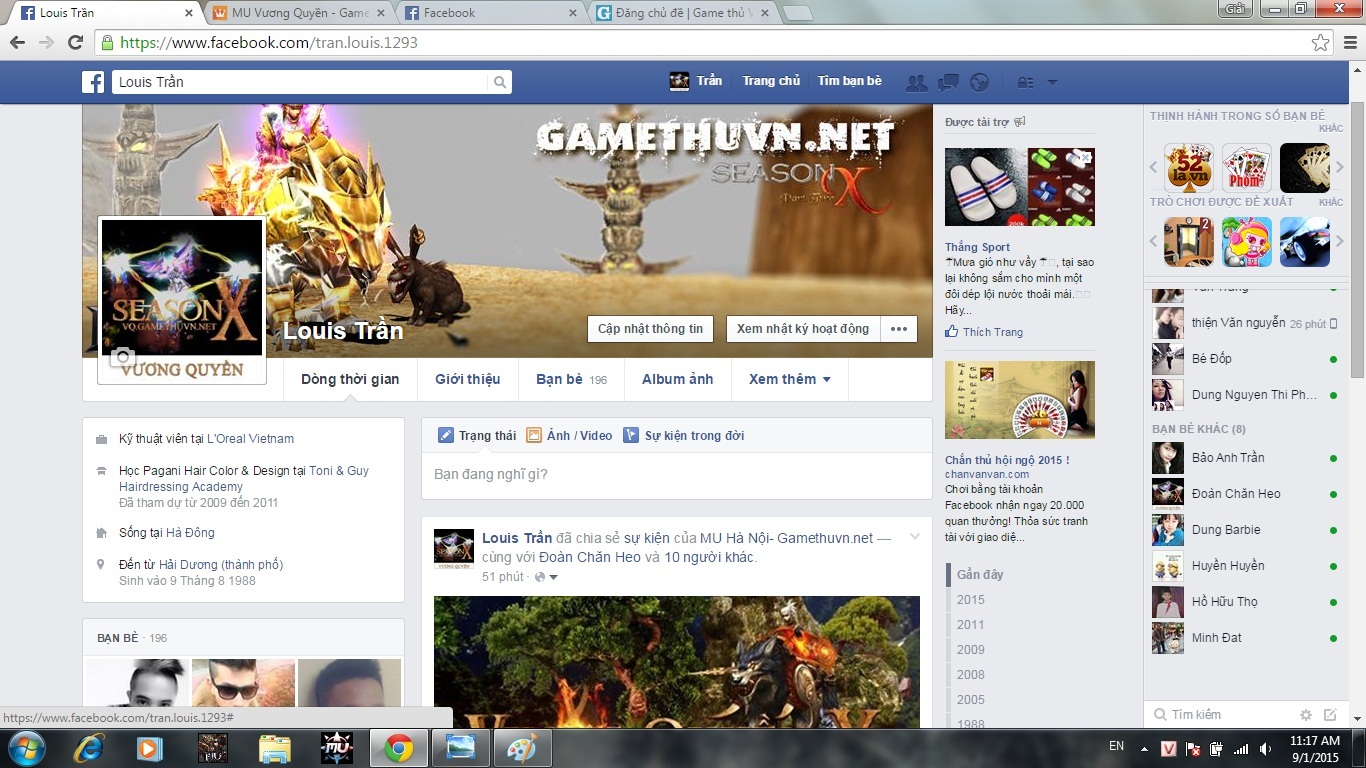1366x768 pixels.
Task: Click Xem nhật ký hoạt động button
Action: (x=802, y=329)
